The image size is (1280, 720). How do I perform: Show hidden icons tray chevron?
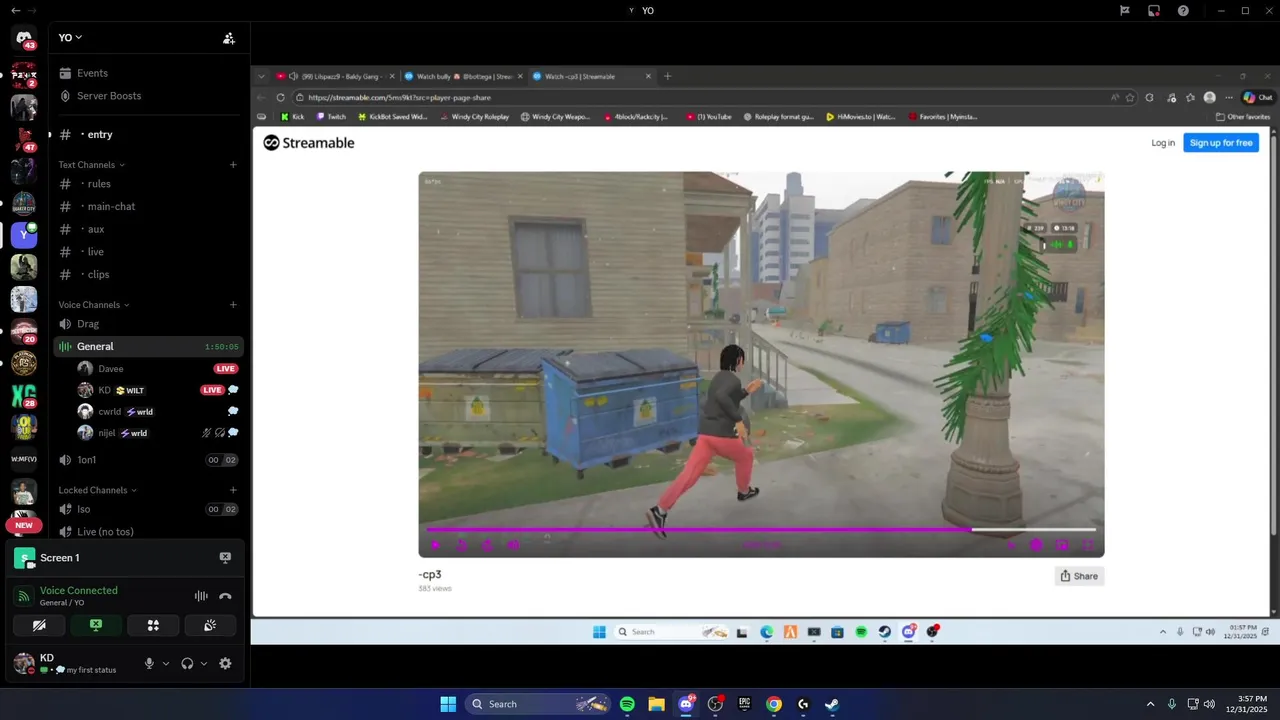coord(1150,704)
